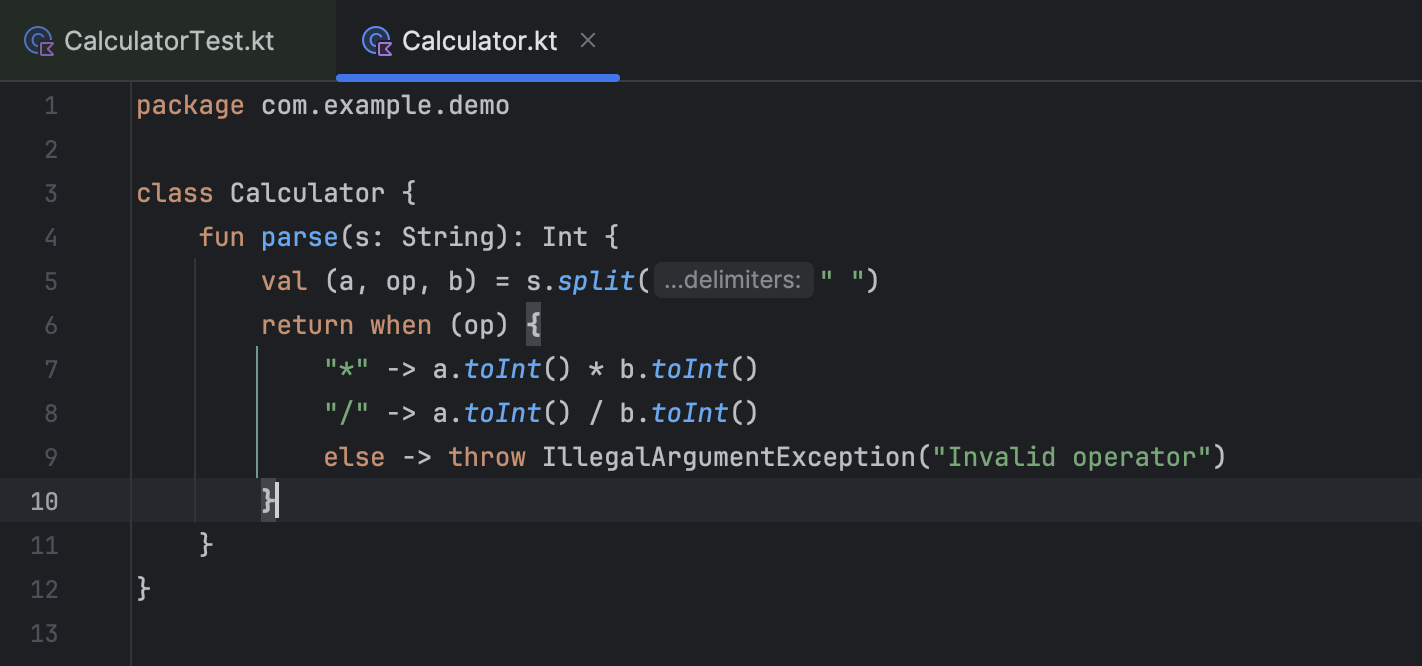The image size is (1422, 666).
Task: Click line number 4 in the gutter
Action: (50, 237)
